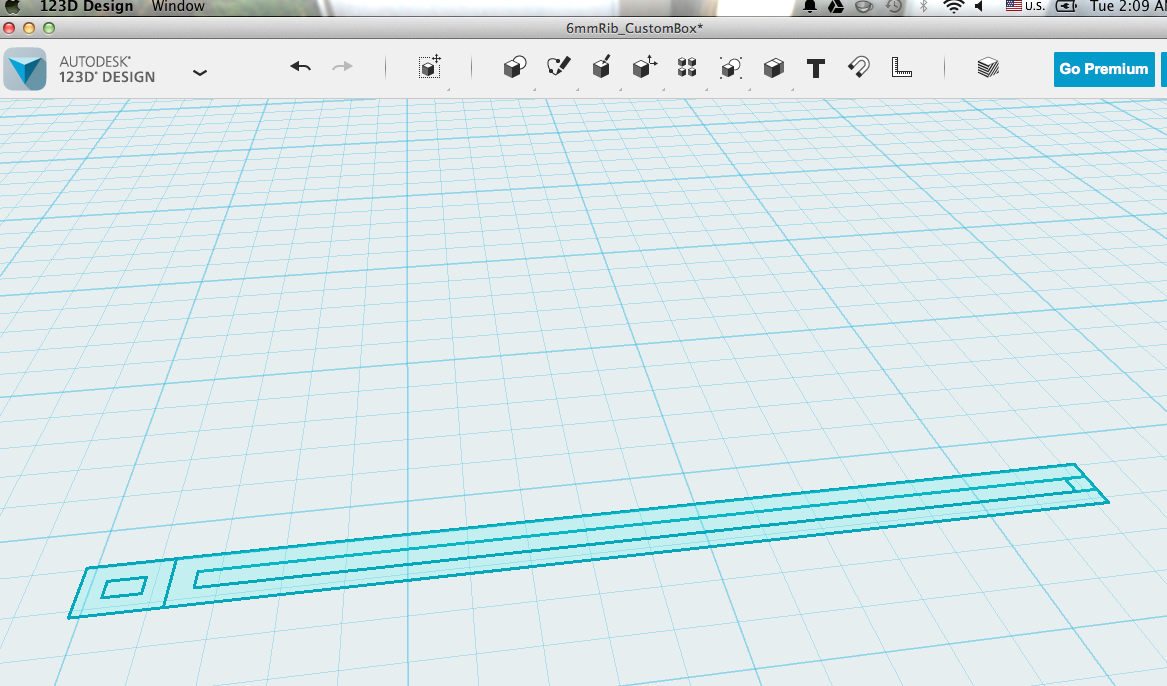Click the Go Premium button
This screenshot has width=1167, height=686.
1104,69
